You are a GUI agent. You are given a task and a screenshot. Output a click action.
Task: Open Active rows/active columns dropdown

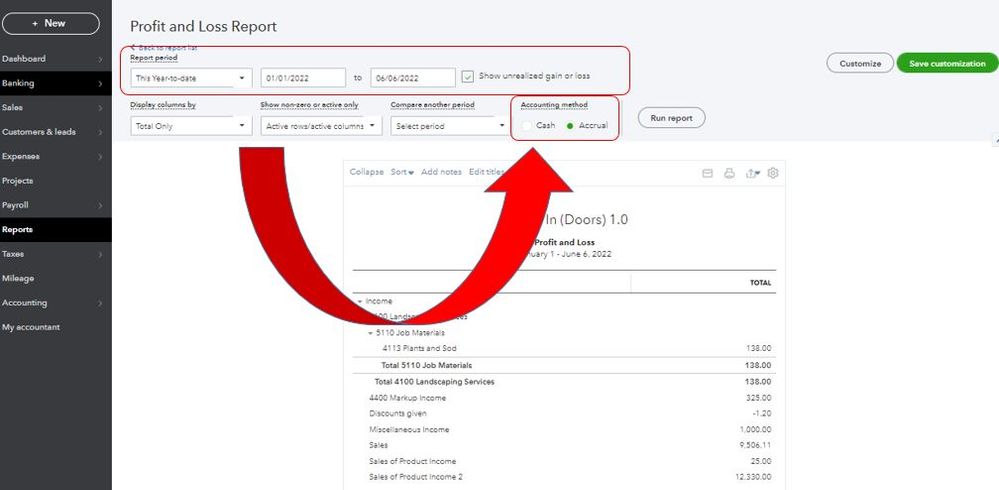click(x=321, y=126)
